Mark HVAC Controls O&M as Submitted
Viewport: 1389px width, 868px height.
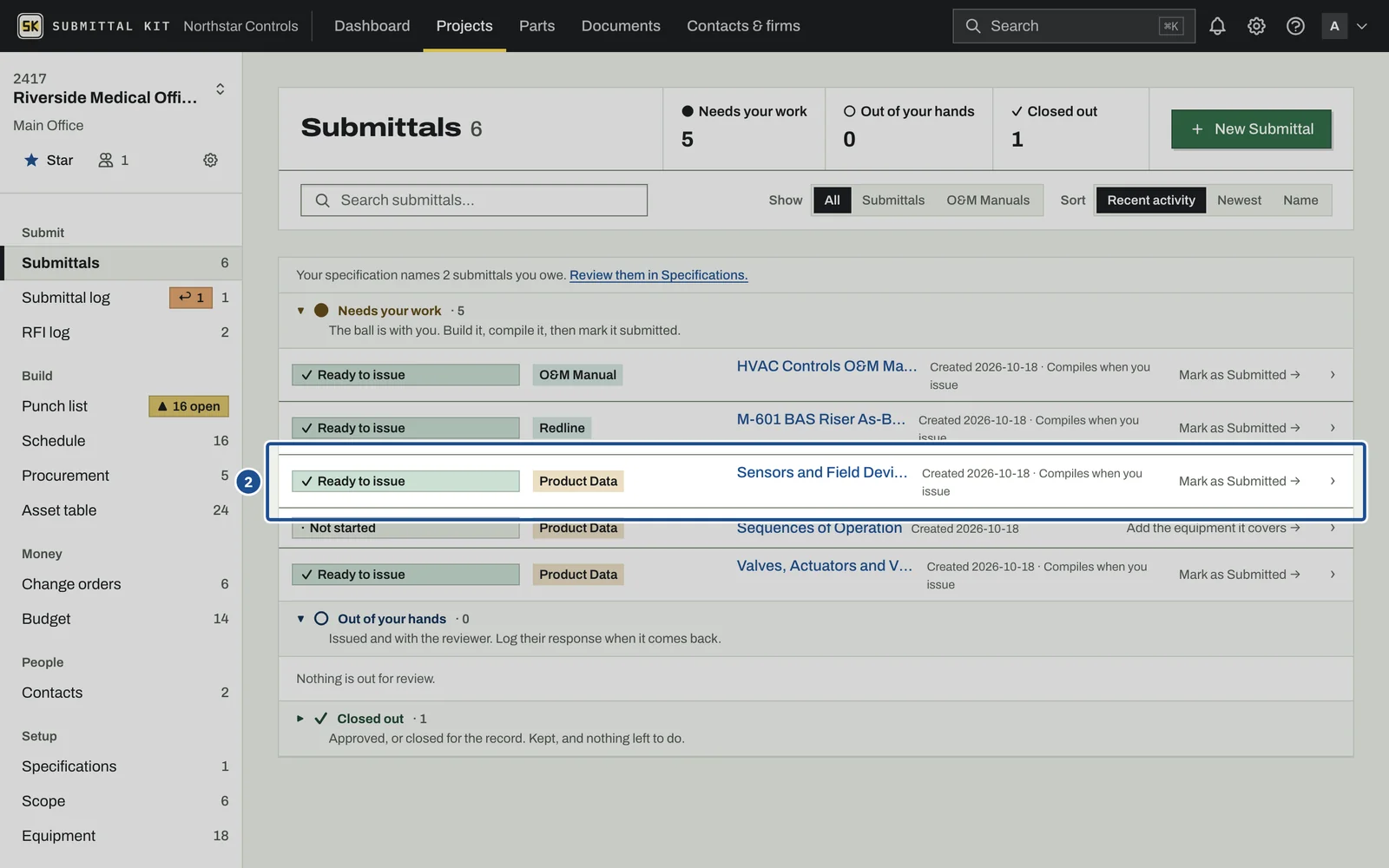pos(1239,375)
